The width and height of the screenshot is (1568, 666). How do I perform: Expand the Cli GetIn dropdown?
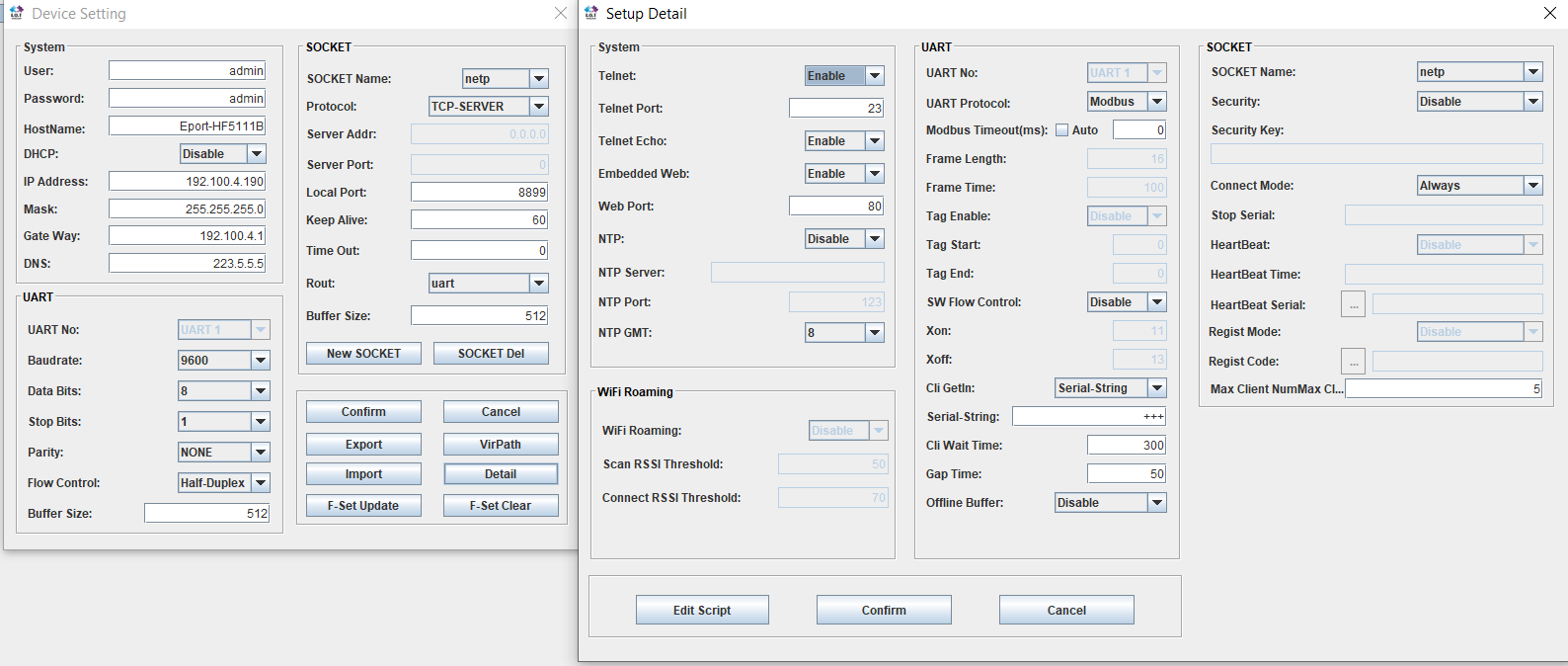point(1158,388)
